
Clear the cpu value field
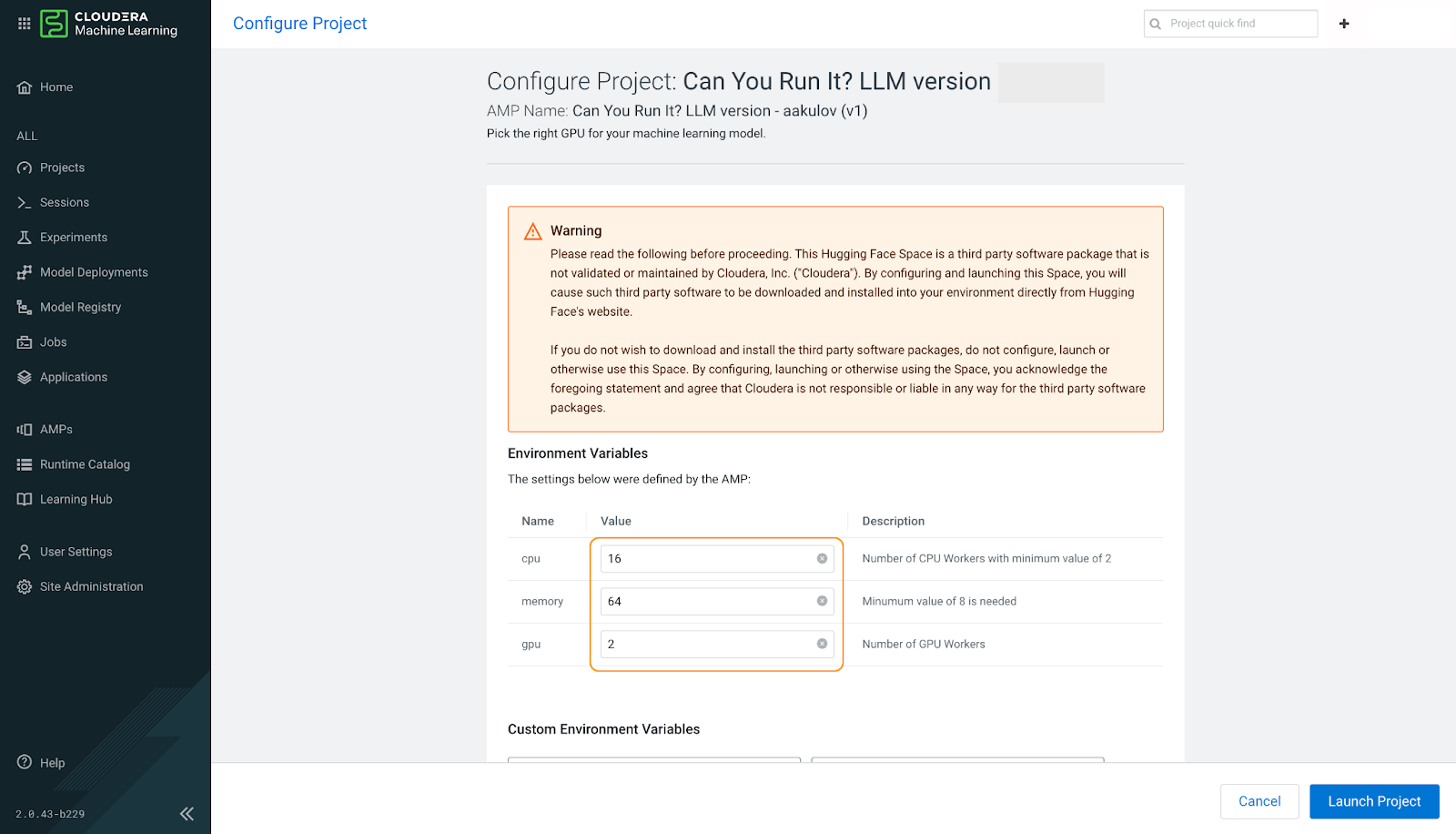[x=820, y=558]
